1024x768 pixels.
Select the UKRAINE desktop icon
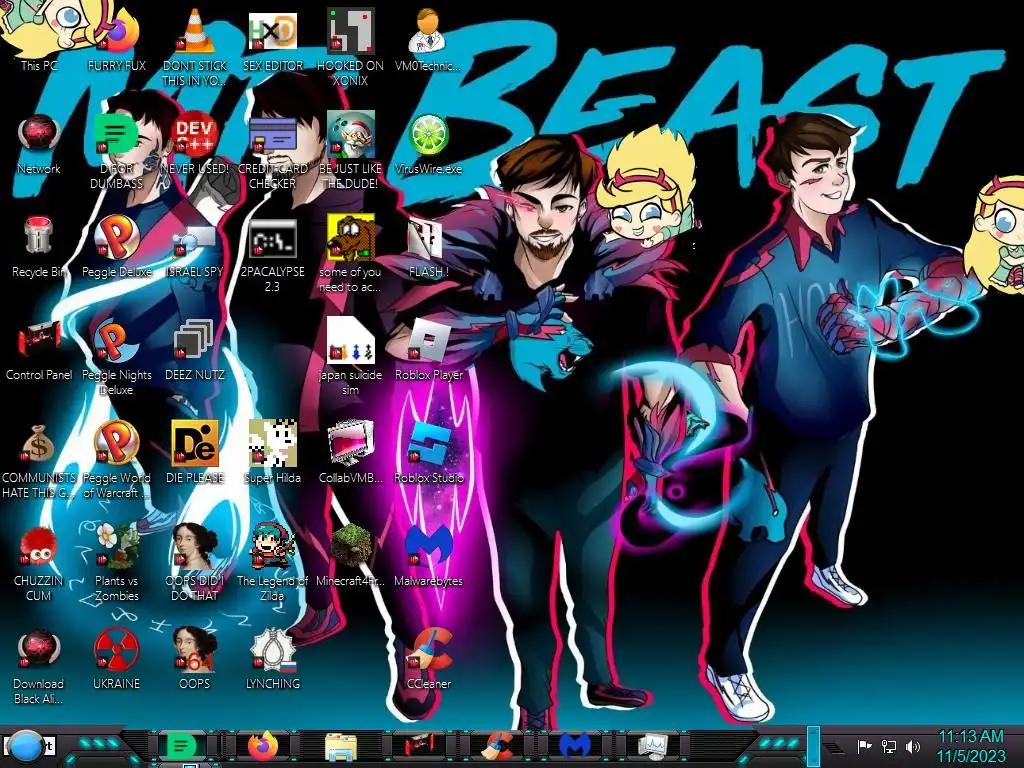116,660
